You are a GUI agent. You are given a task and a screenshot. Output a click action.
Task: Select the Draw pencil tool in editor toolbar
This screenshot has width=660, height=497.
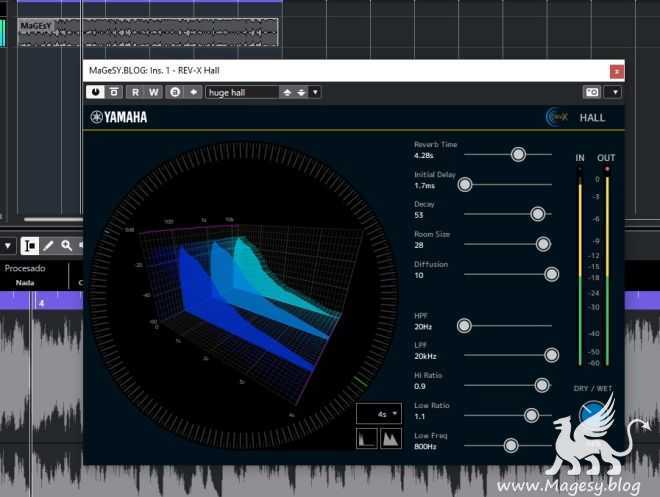tap(48, 246)
